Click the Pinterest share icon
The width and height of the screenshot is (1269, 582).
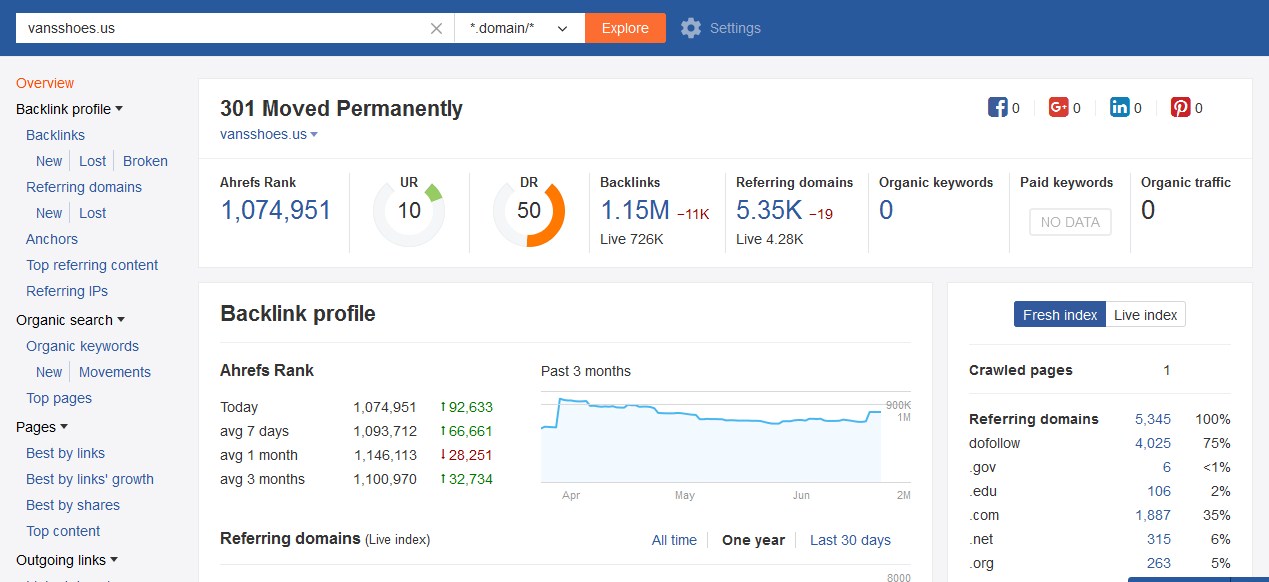[x=1180, y=108]
